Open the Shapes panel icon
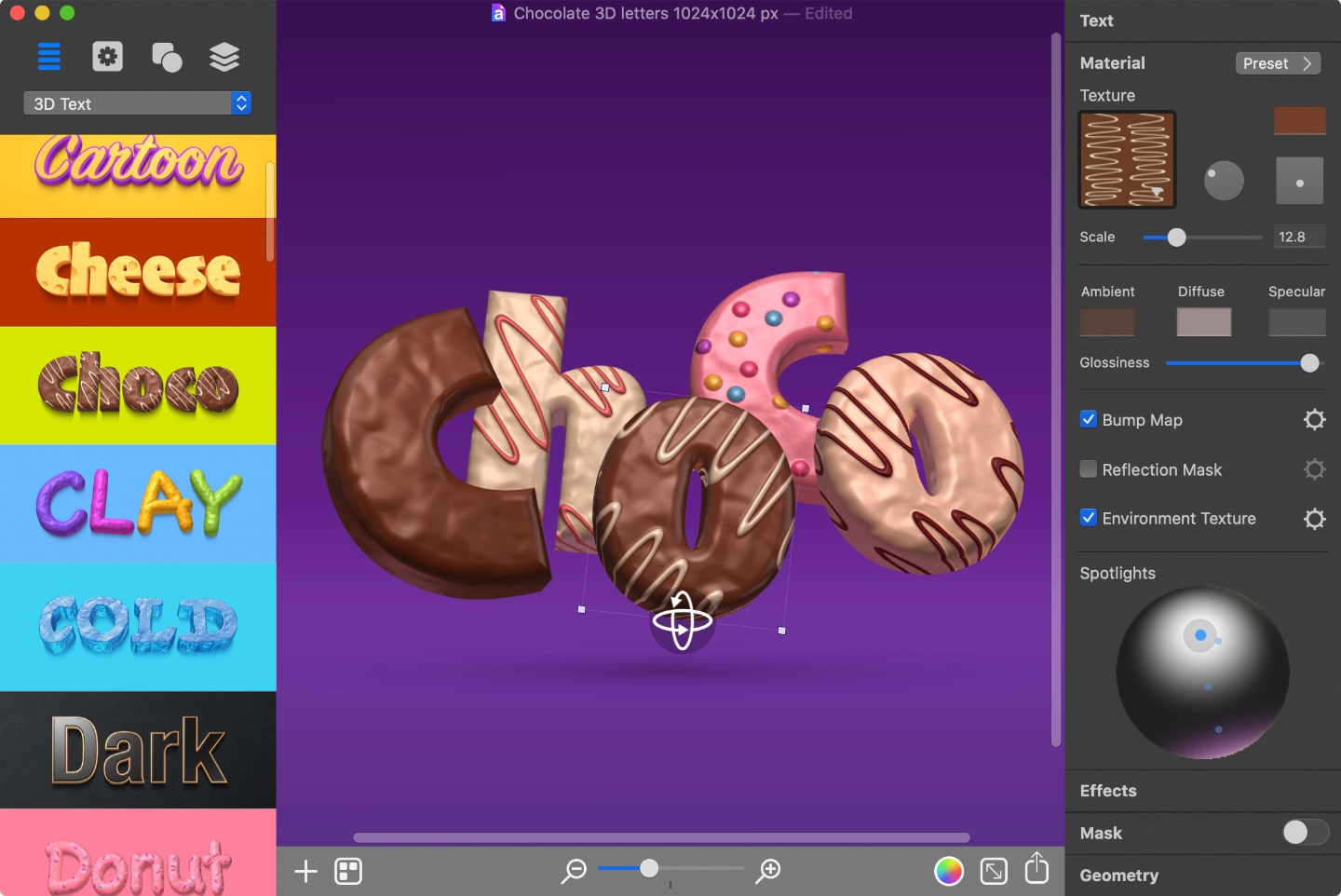 (x=167, y=57)
